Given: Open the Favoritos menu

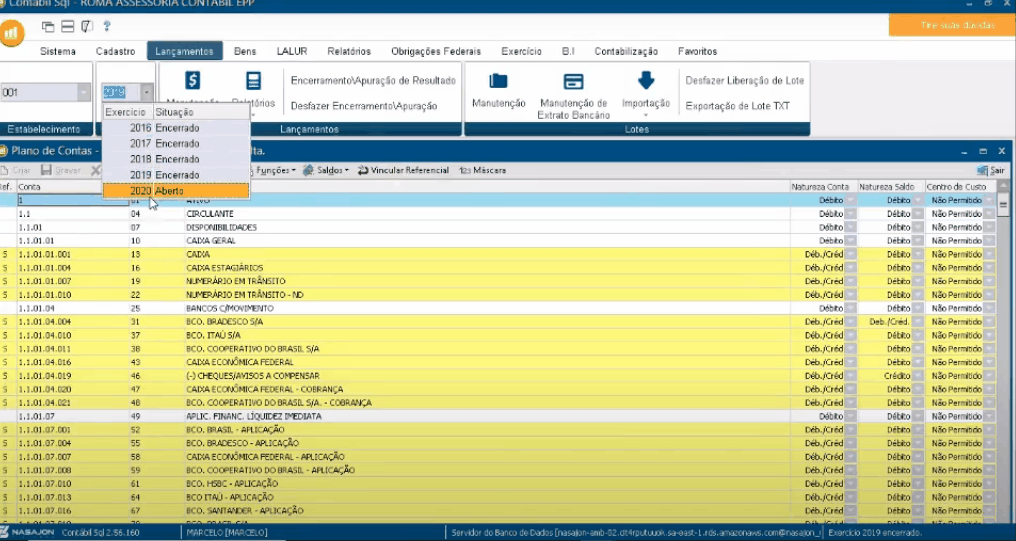Looking at the screenshot, I should click(697, 51).
